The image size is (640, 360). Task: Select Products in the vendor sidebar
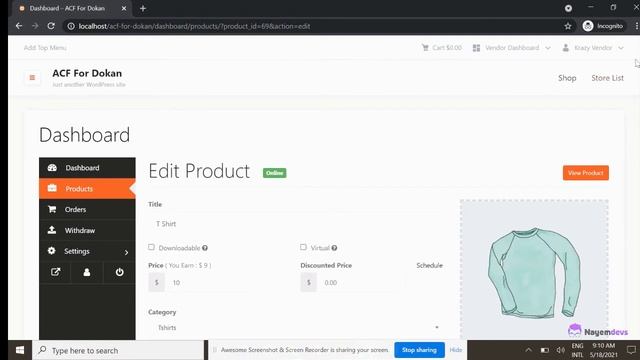pyautogui.click(x=87, y=189)
